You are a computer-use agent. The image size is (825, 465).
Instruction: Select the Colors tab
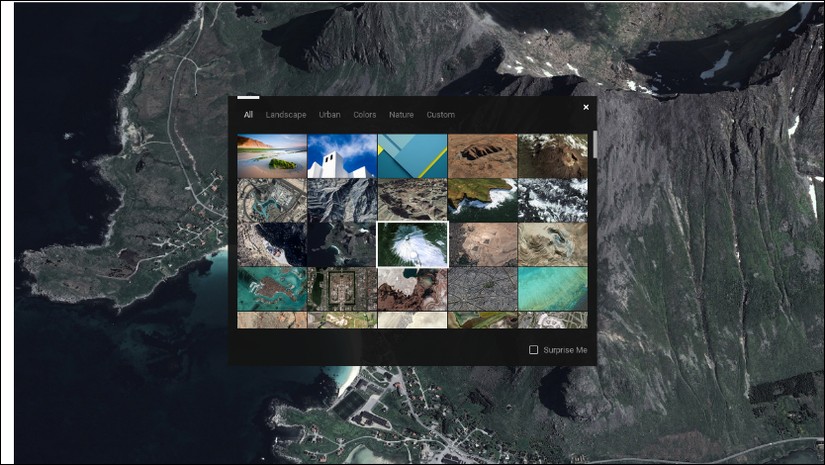point(365,115)
